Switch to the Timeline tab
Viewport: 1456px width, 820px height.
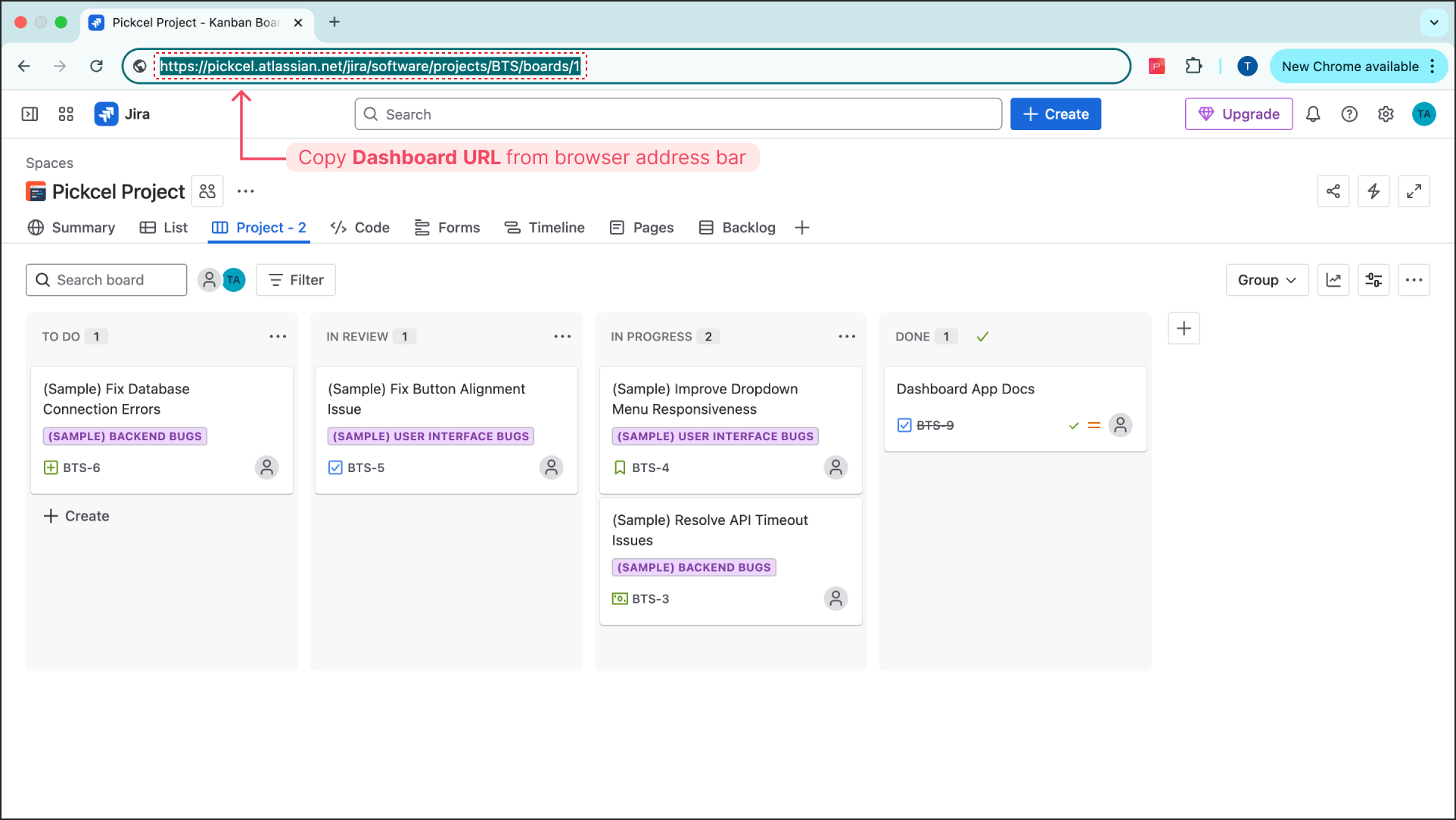coord(555,227)
